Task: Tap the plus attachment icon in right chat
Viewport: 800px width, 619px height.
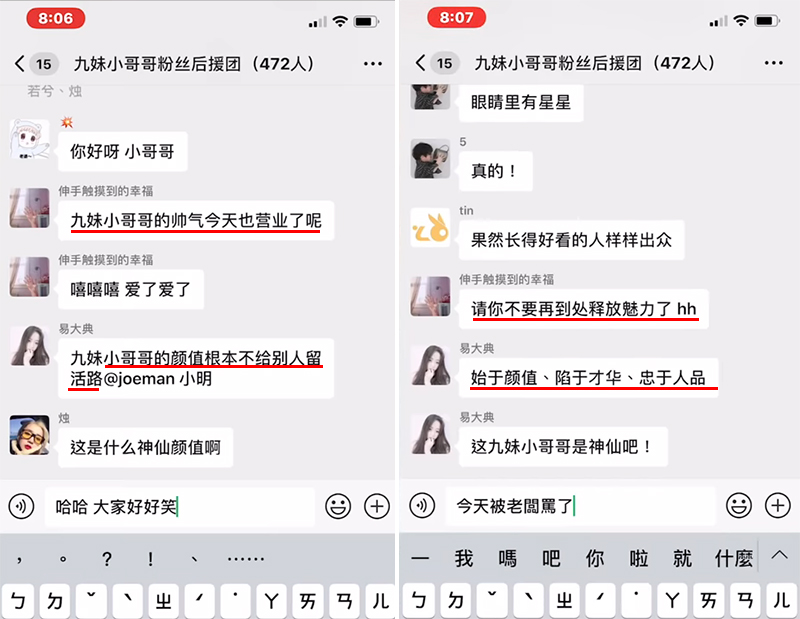Action: pos(778,506)
